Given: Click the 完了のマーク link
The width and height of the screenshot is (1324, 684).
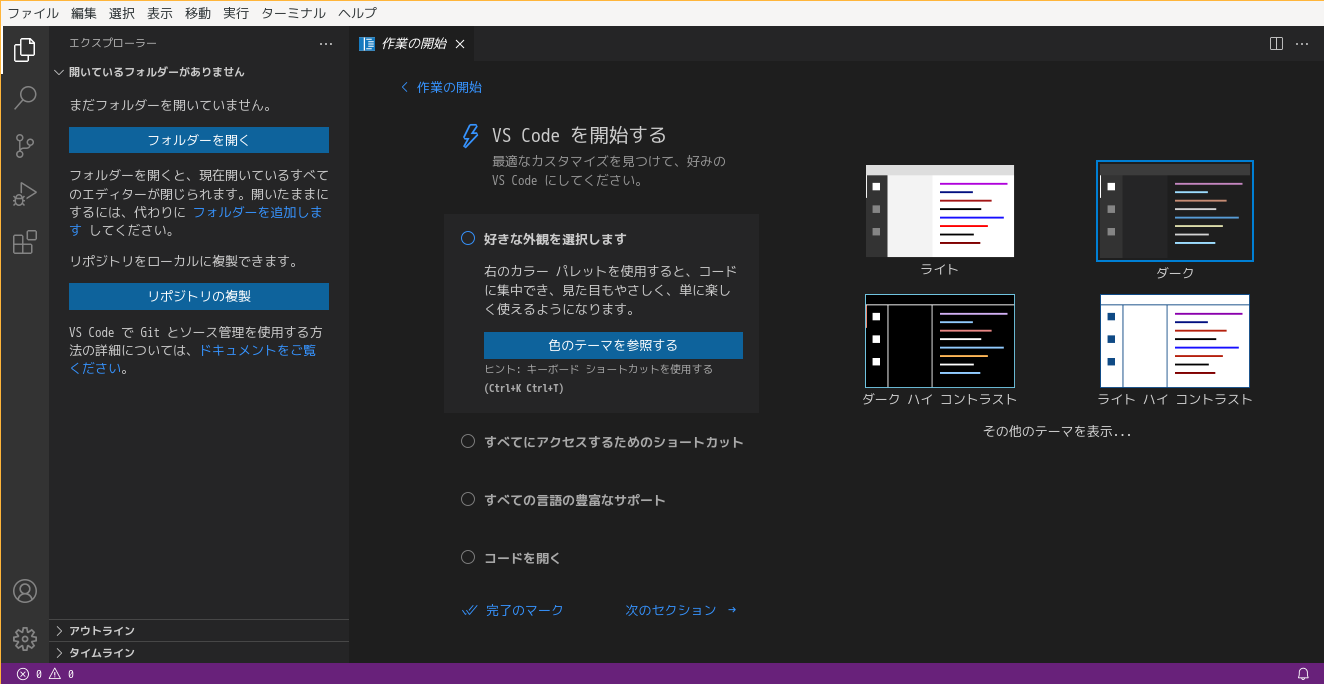Looking at the screenshot, I should click(525, 610).
